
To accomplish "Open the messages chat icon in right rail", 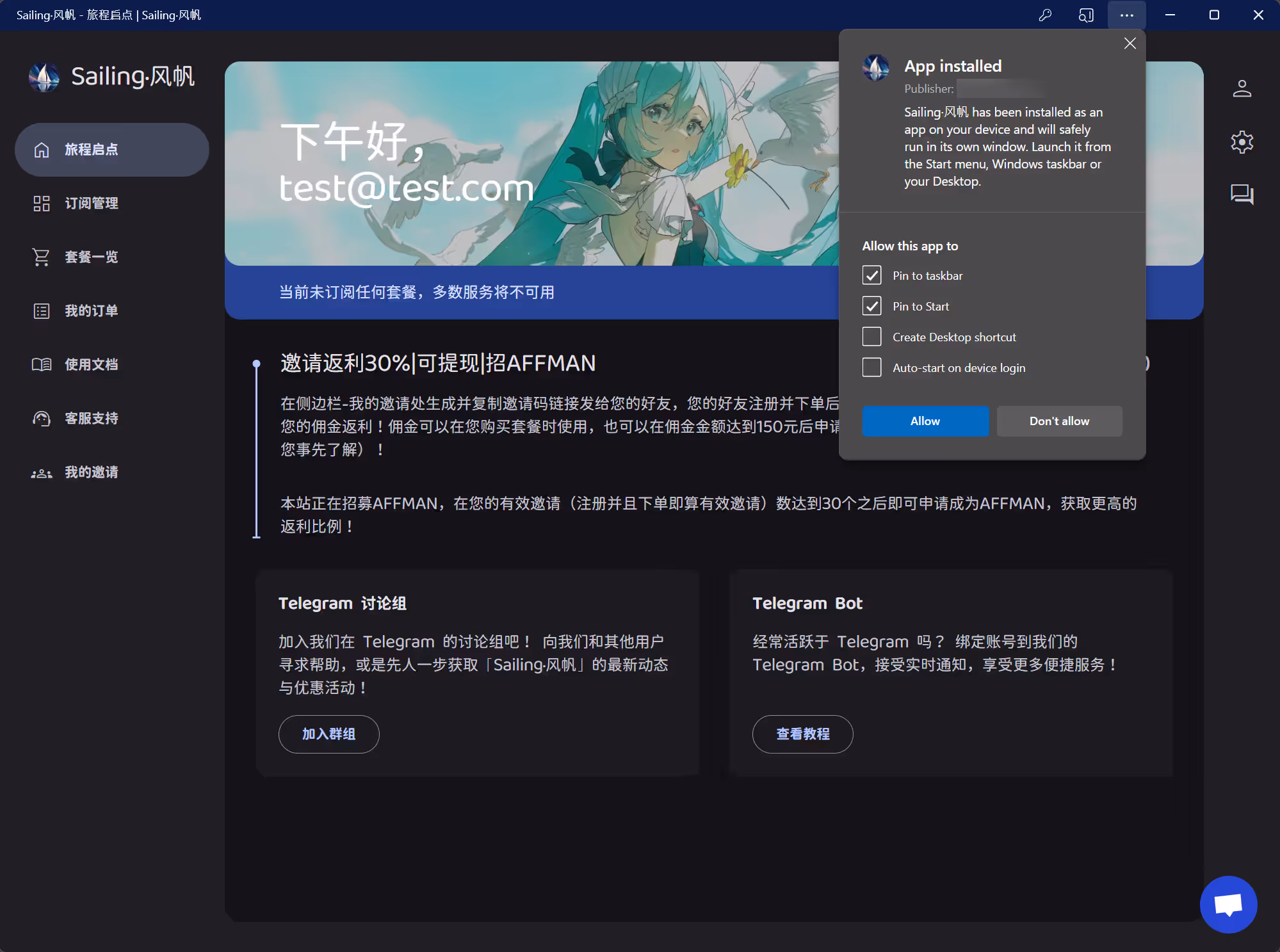I will point(1242,195).
